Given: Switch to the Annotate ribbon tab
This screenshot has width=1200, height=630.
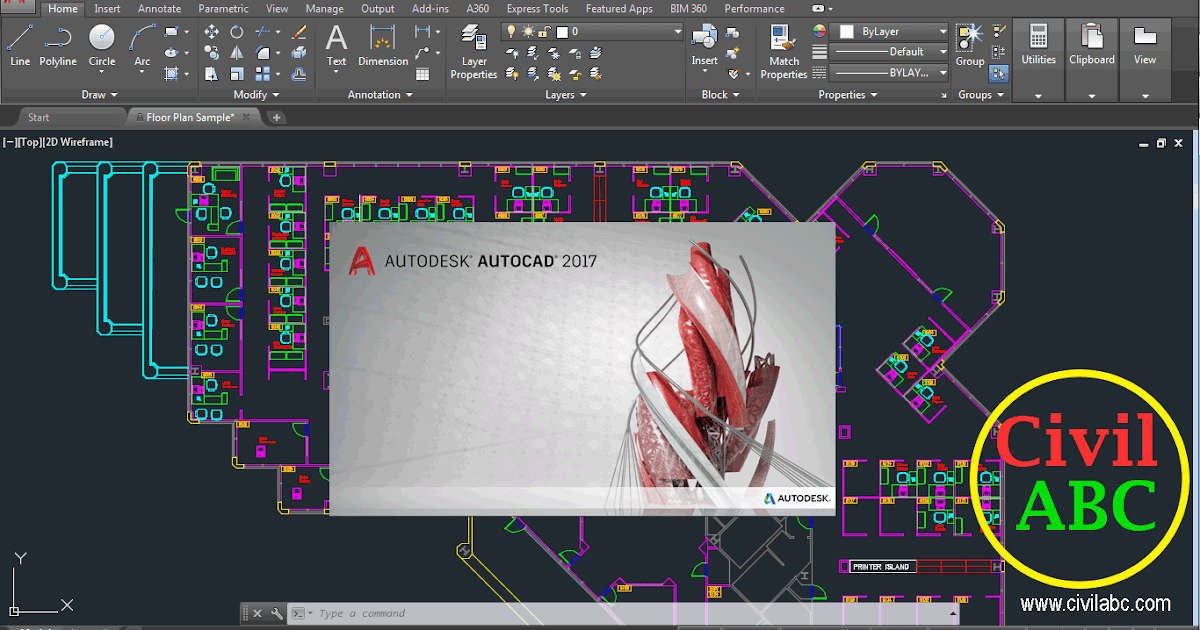Looking at the screenshot, I should click(x=159, y=9).
